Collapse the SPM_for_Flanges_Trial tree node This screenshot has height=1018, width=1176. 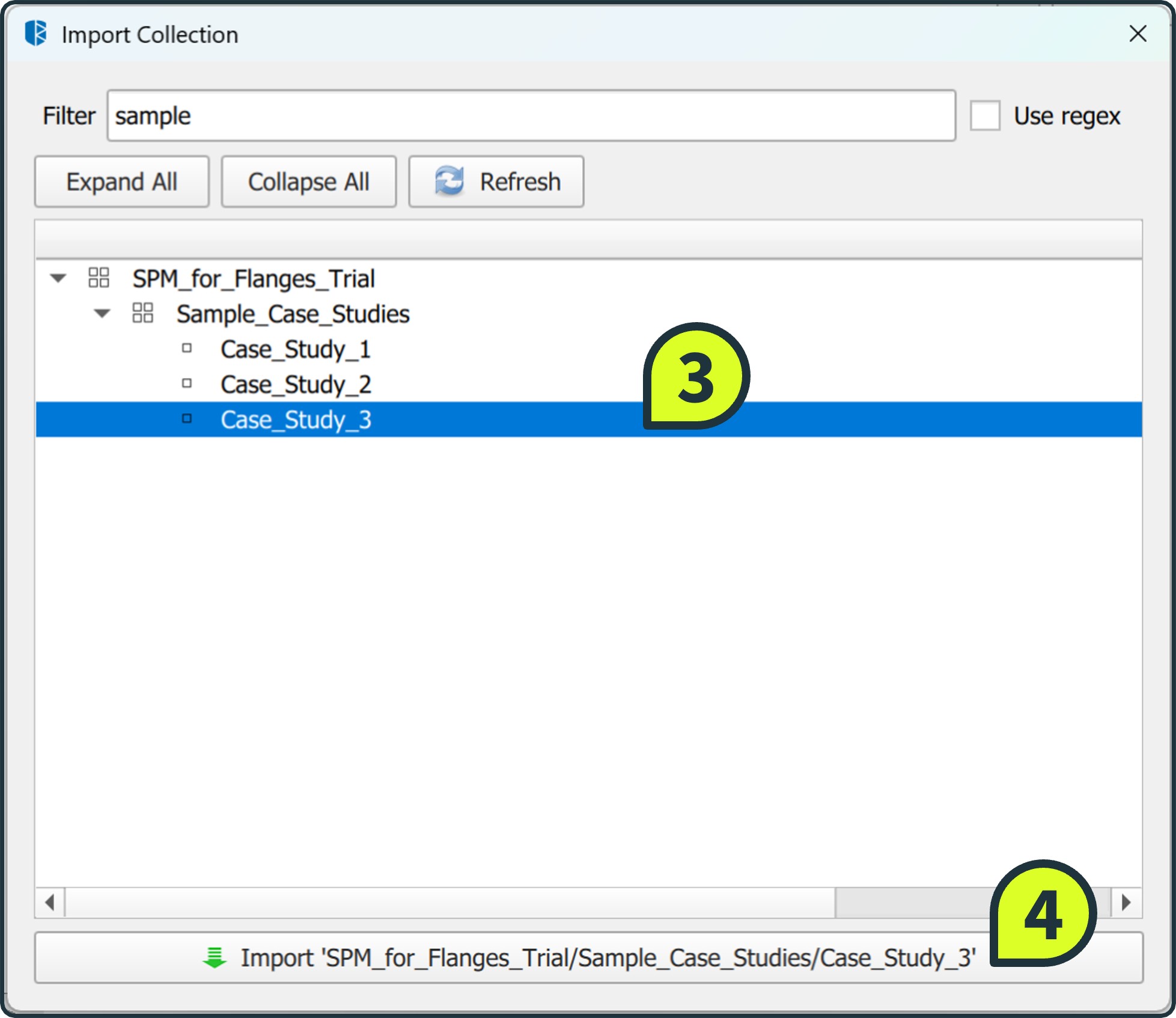coord(58,278)
